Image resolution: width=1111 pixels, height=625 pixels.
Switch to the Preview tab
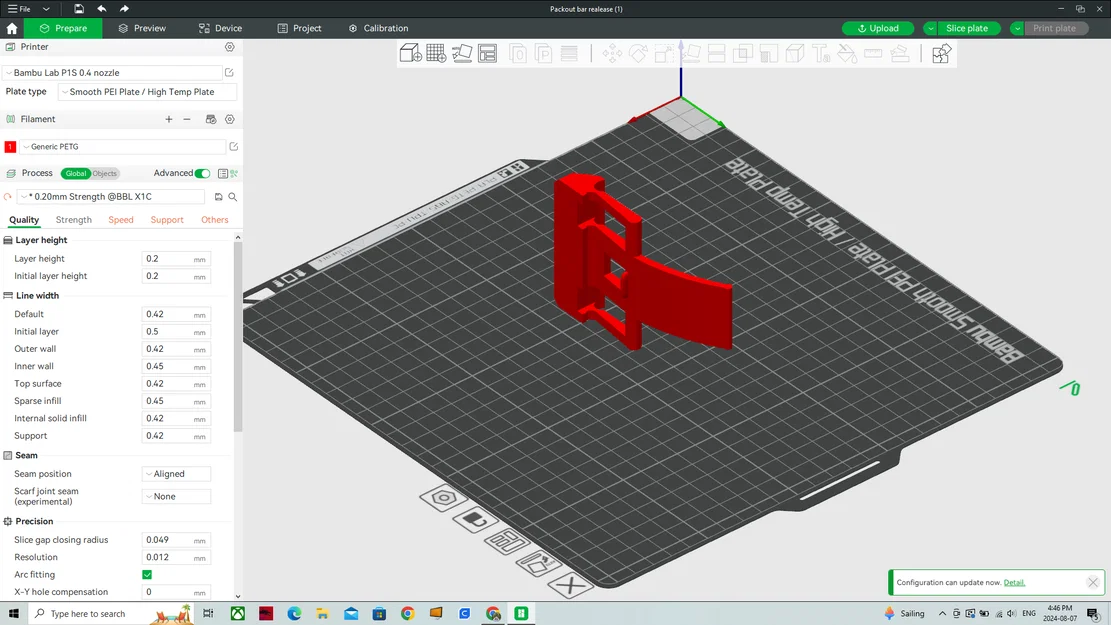click(142, 28)
